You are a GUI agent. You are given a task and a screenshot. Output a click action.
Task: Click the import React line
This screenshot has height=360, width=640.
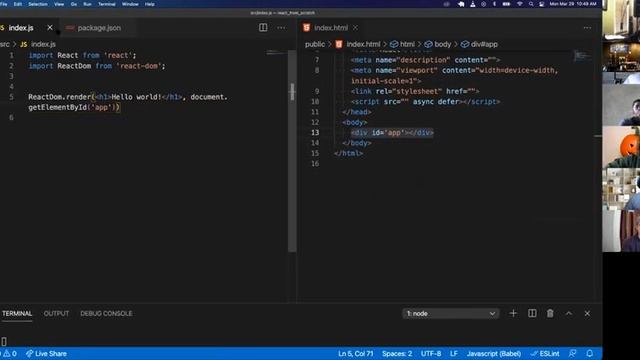[82, 55]
